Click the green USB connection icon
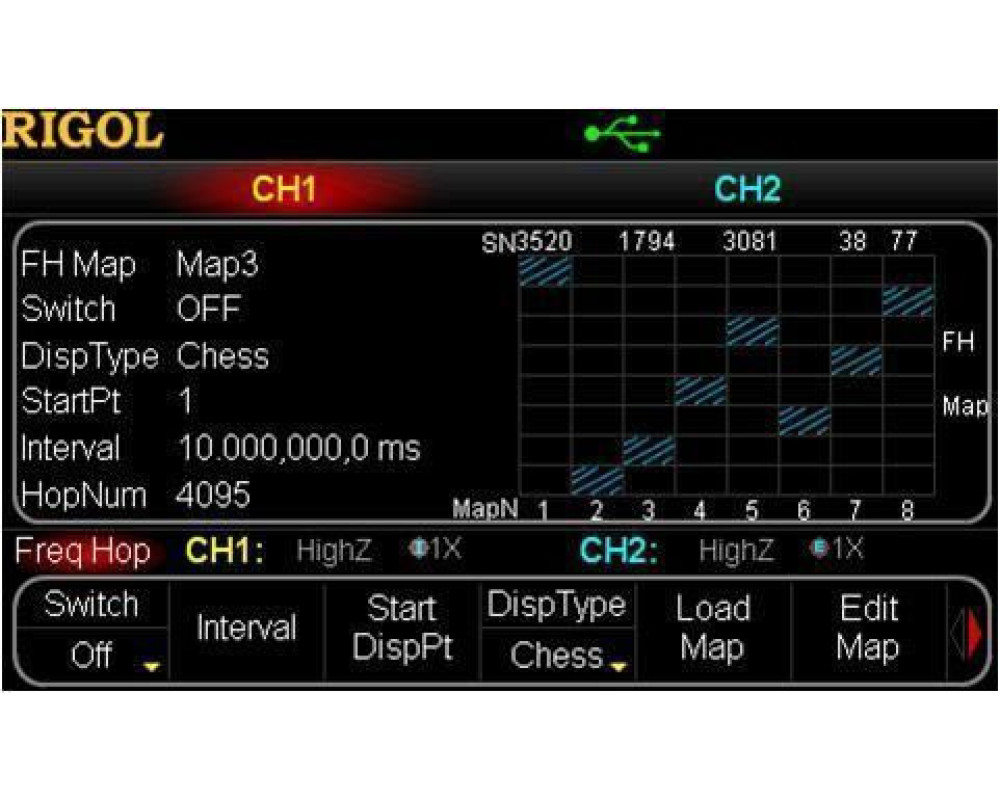 622,133
